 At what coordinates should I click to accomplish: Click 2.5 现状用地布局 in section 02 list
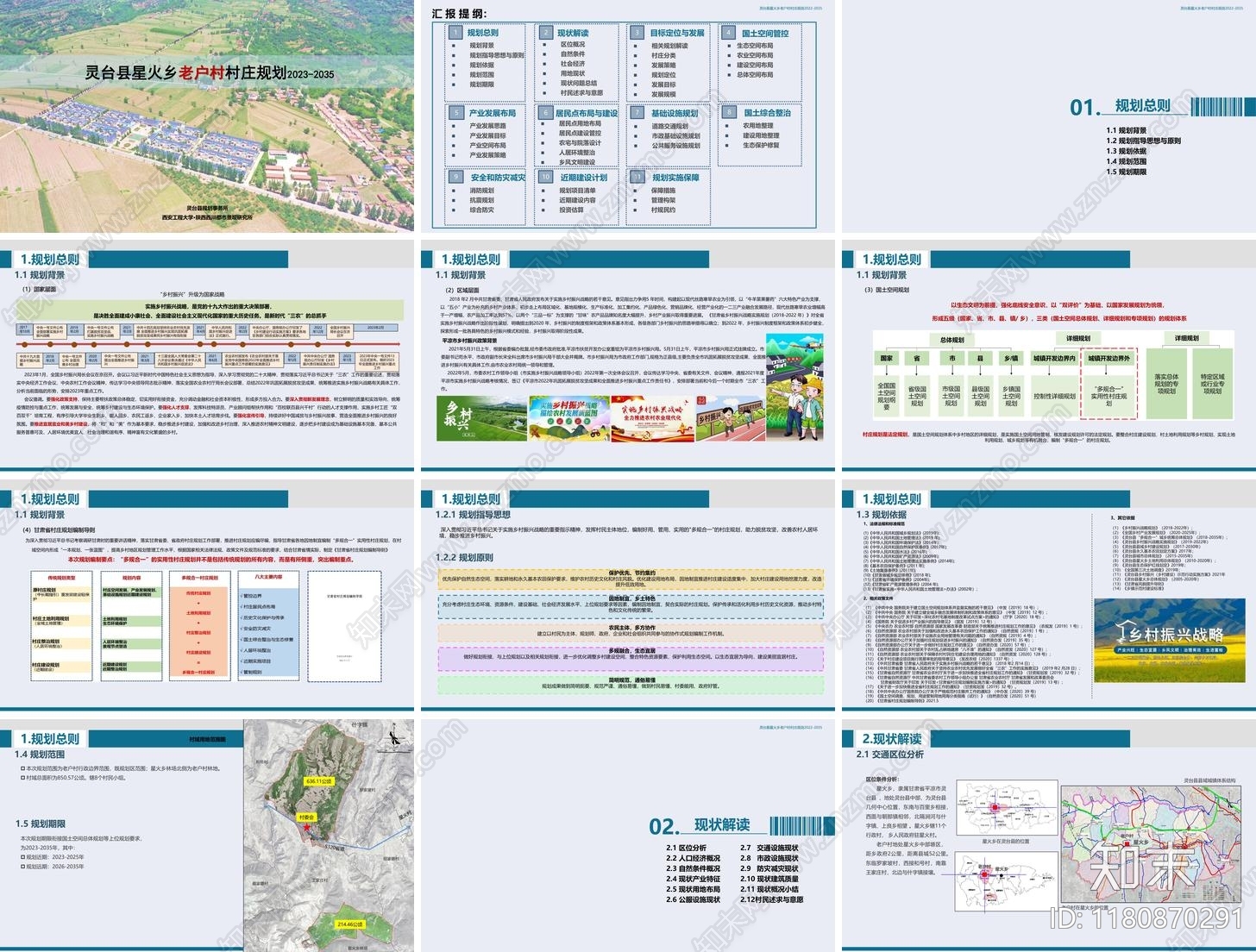(x=693, y=889)
